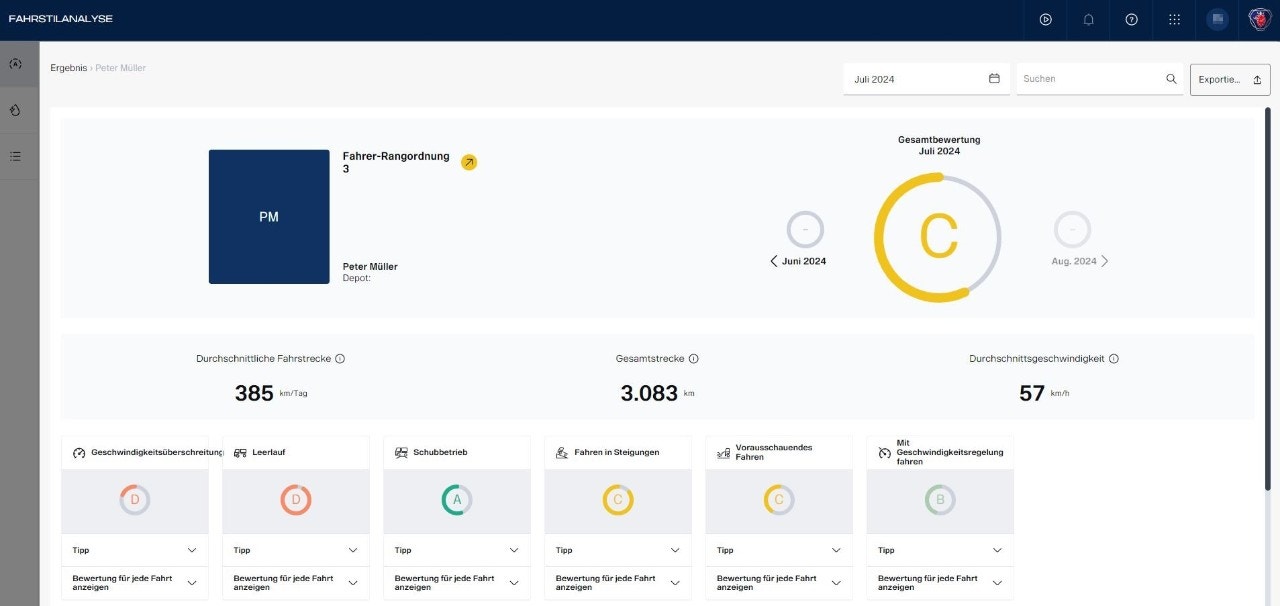The height and width of the screenshot is (606, 1280).
Task: Expand per-trip rating under Schubbetrieb
Action: pos(457,583)
